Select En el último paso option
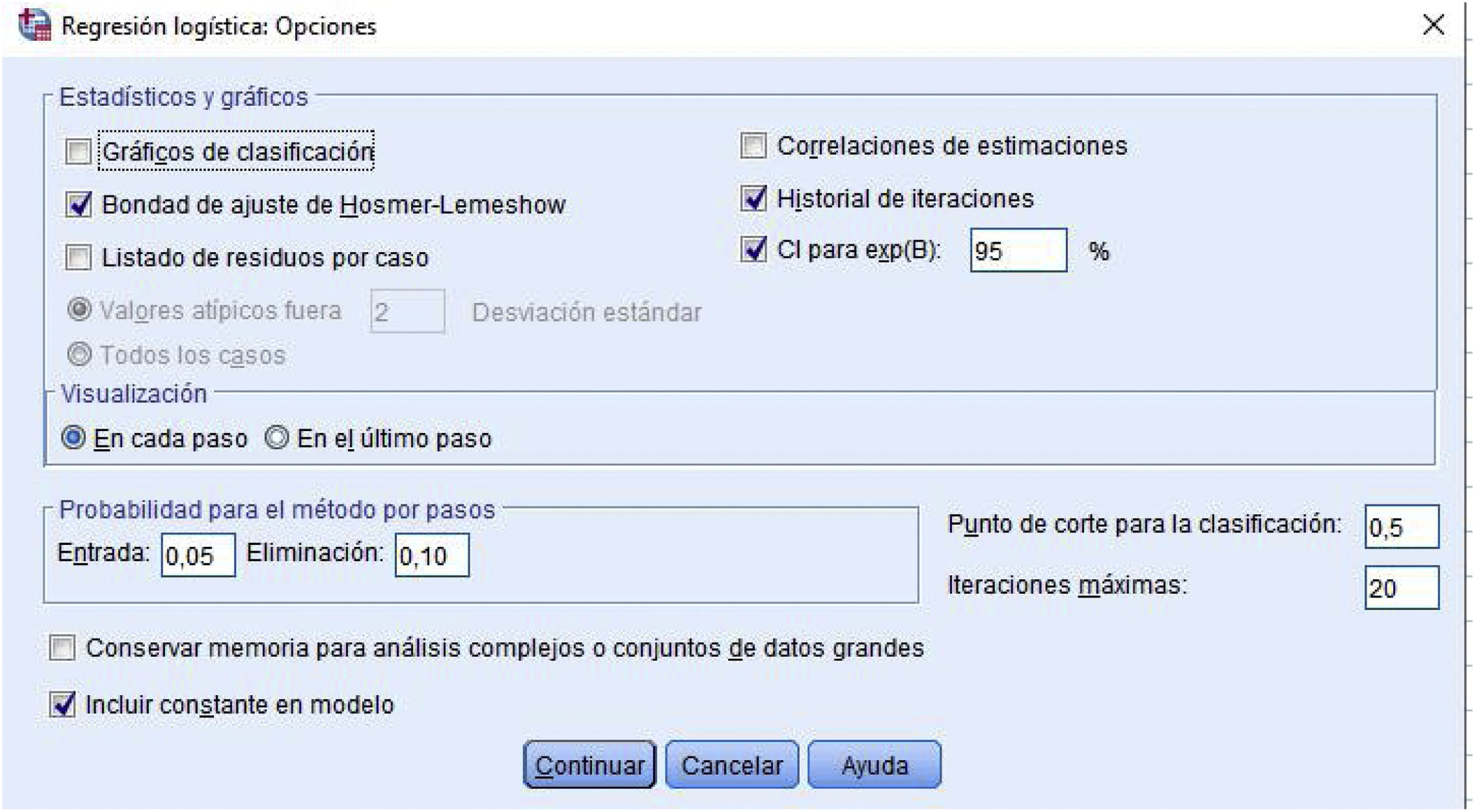1475x812 pixels. (276, 438)
